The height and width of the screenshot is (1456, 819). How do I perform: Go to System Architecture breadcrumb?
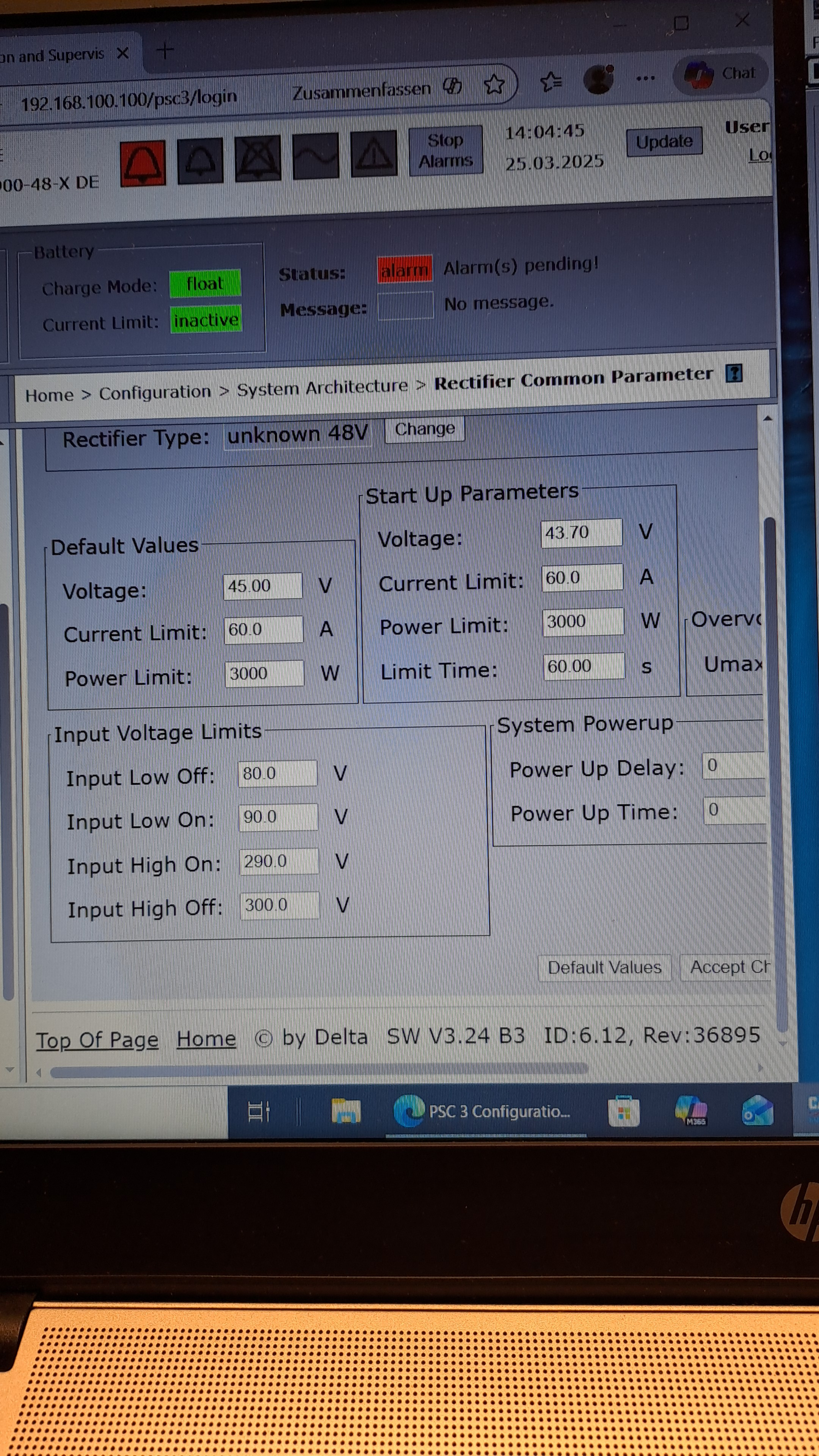tap(322, 387)
